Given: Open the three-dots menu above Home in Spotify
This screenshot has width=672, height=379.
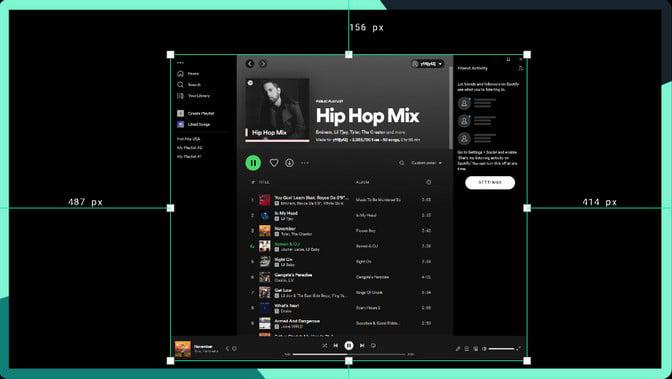Looking at the screenshot, I should (180, 63).
